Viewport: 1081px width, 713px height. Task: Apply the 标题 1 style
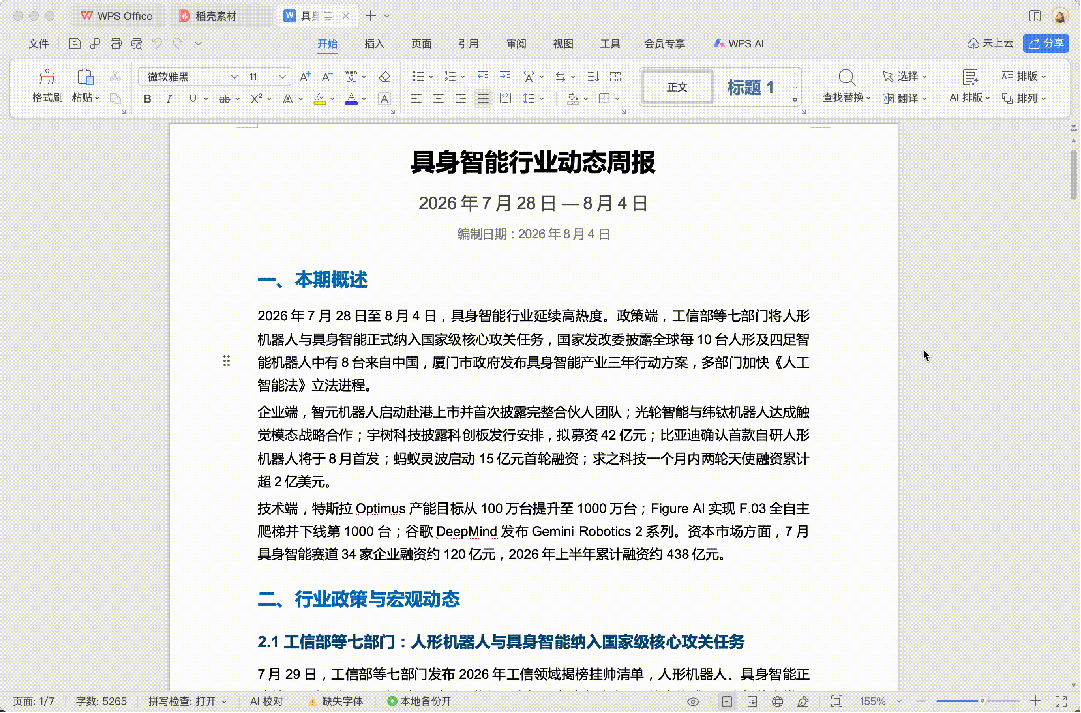(750, 88)
